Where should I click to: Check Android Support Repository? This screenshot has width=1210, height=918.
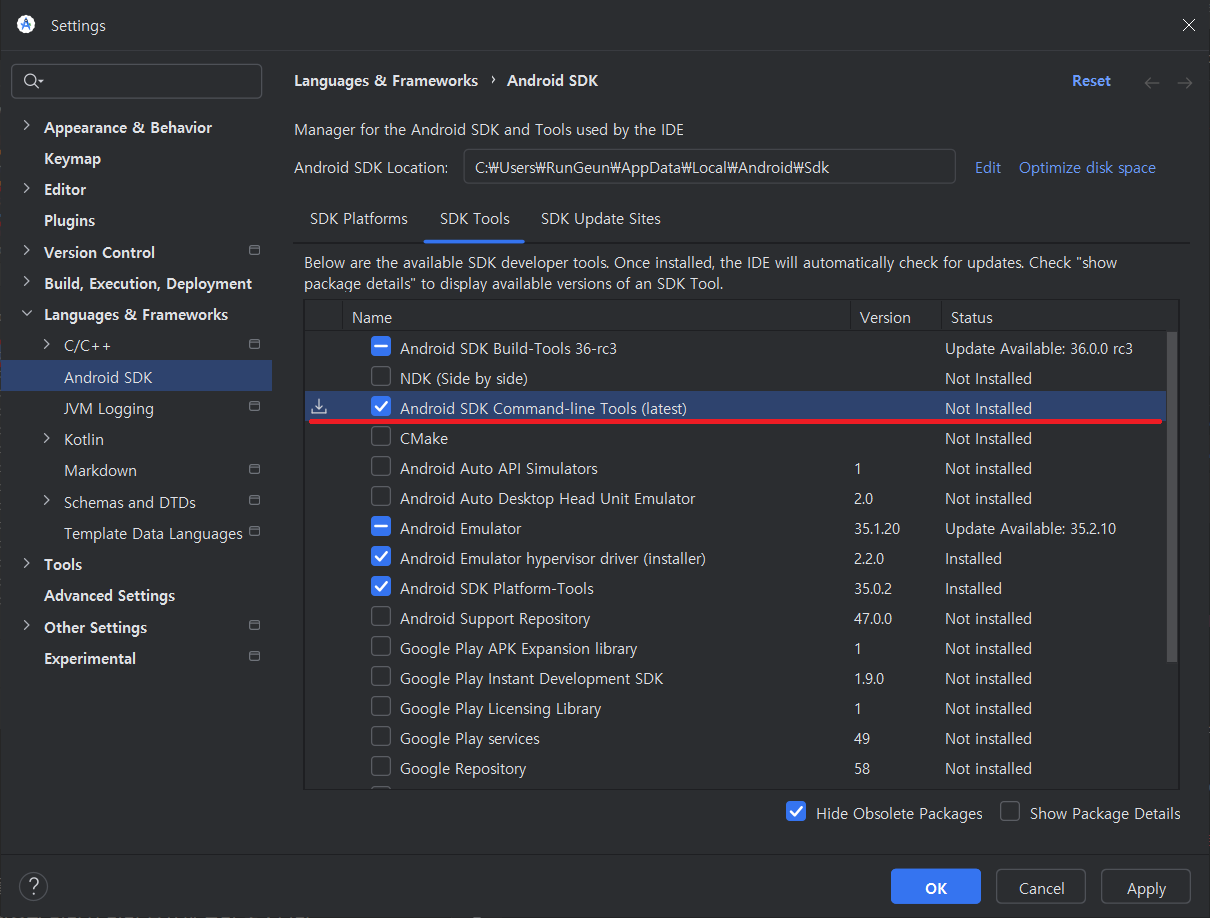click(381, 617)
